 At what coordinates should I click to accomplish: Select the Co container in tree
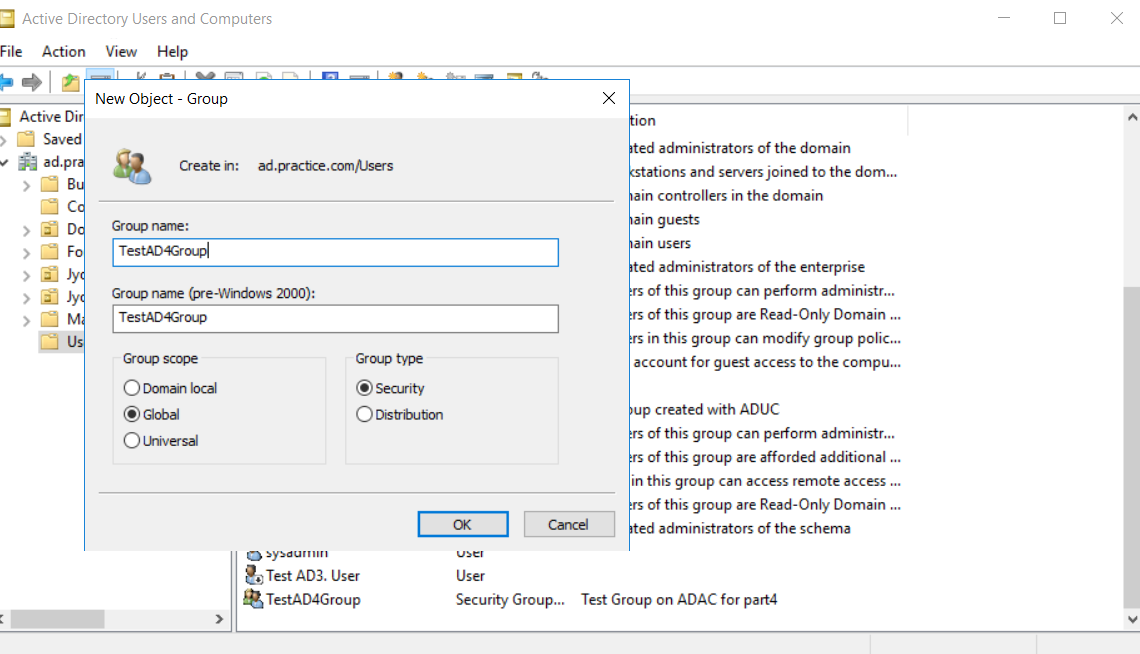(75, 206)
